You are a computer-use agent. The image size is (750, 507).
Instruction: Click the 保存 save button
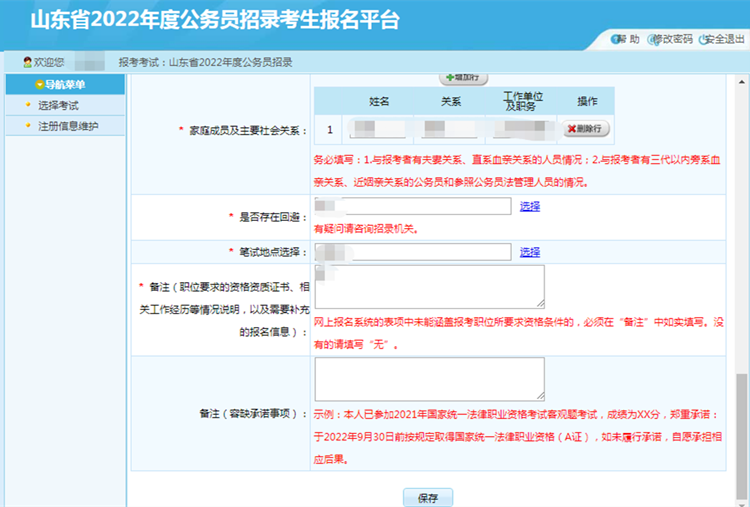click(x=428, y=497)
